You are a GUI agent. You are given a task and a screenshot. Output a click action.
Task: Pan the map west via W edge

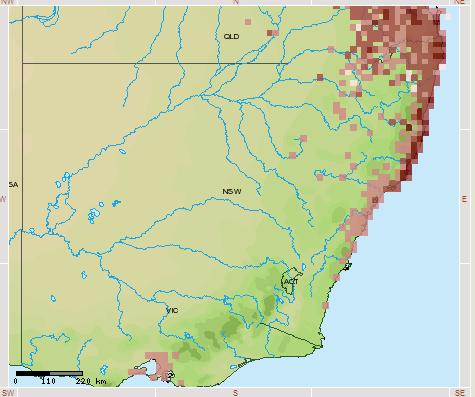[x=3, y=199]
